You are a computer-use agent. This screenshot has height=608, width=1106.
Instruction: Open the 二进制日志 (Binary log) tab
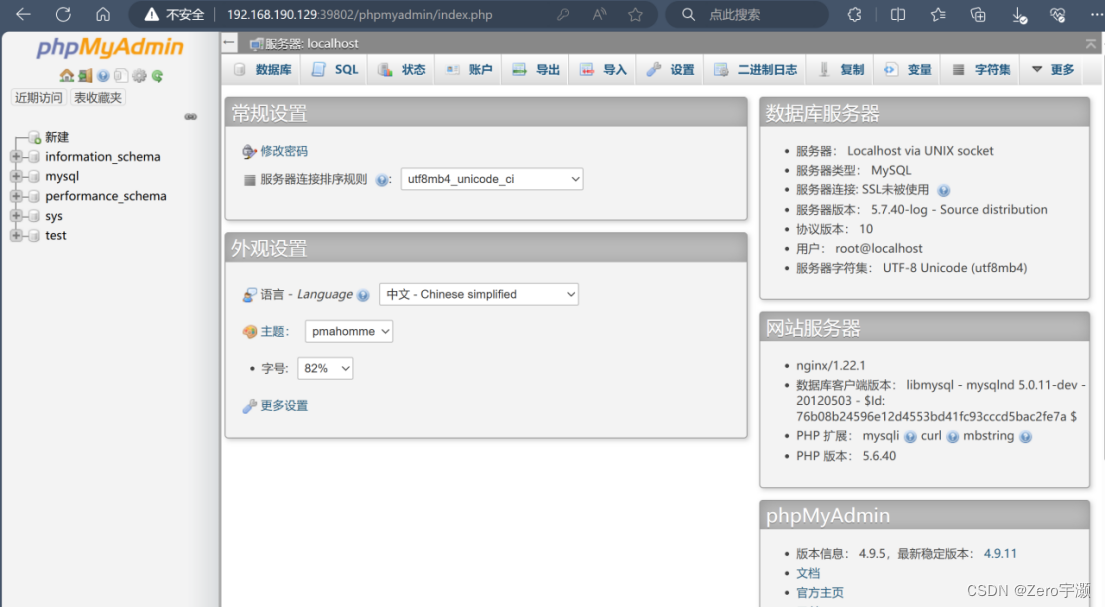pos(755,69)
